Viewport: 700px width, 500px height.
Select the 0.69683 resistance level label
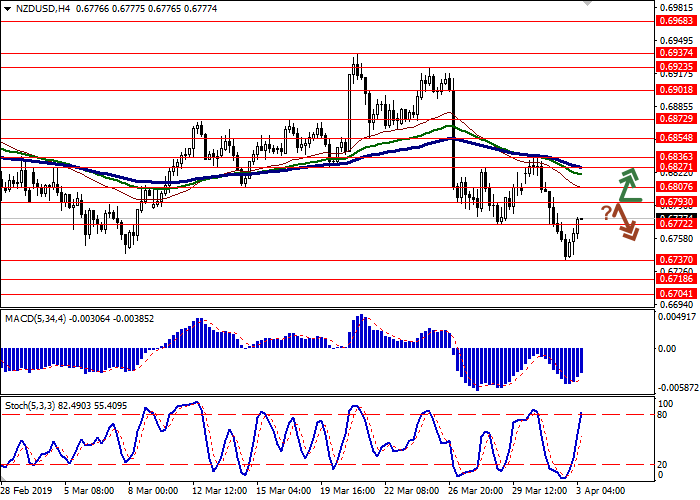[x=676, y=20]
